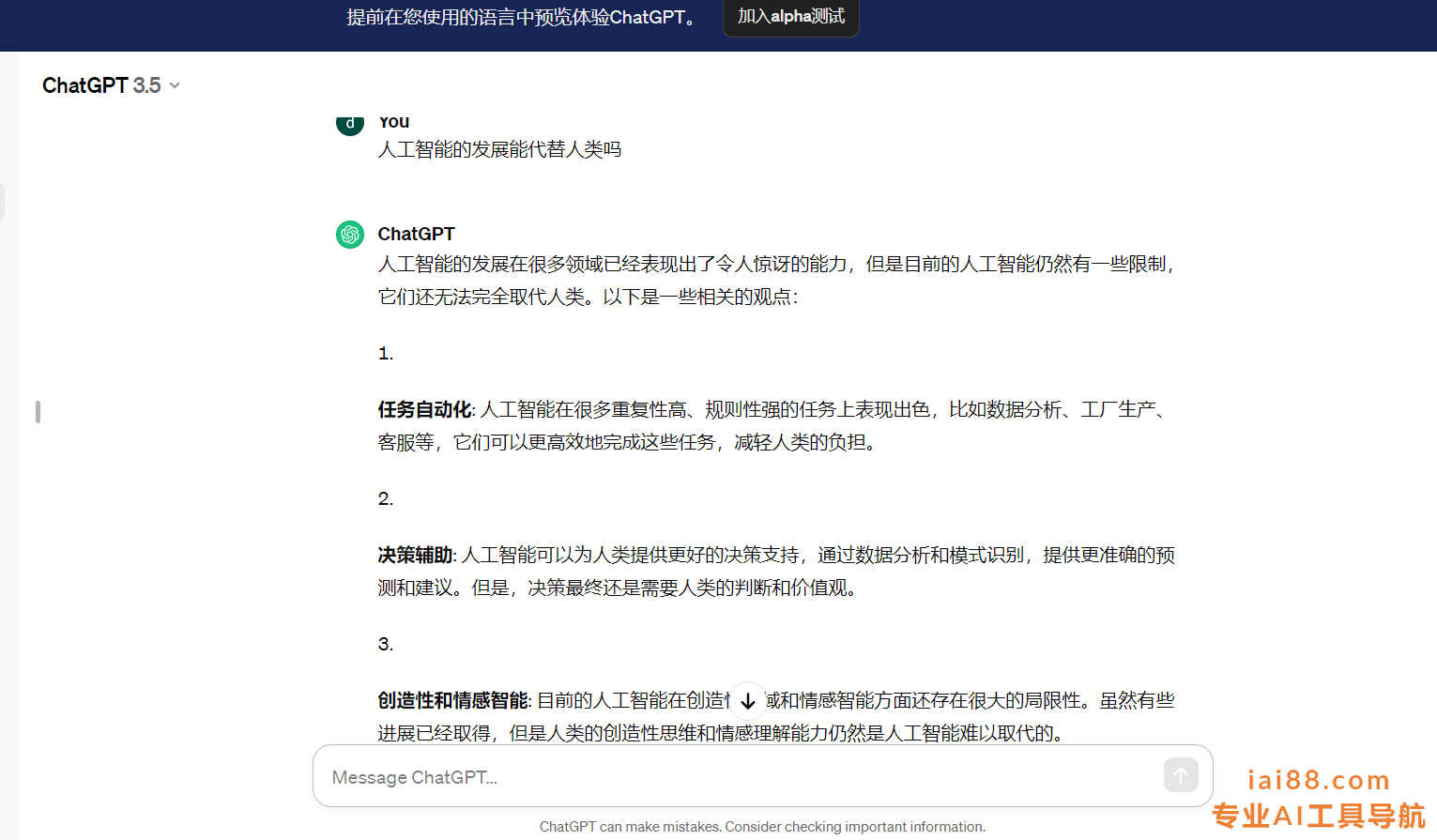Click the bold heading 任务自动化
The width and height of the screenshot is (1437, 840).
(424, 409)
